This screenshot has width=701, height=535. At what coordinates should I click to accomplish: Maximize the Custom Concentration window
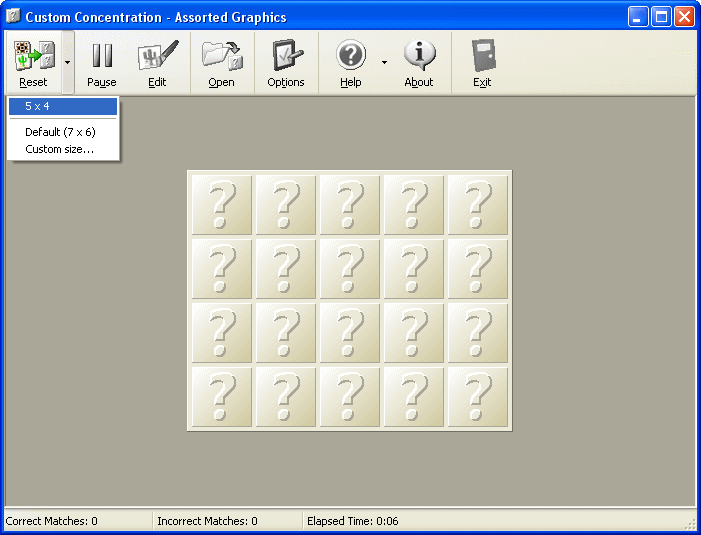(661, 17)
